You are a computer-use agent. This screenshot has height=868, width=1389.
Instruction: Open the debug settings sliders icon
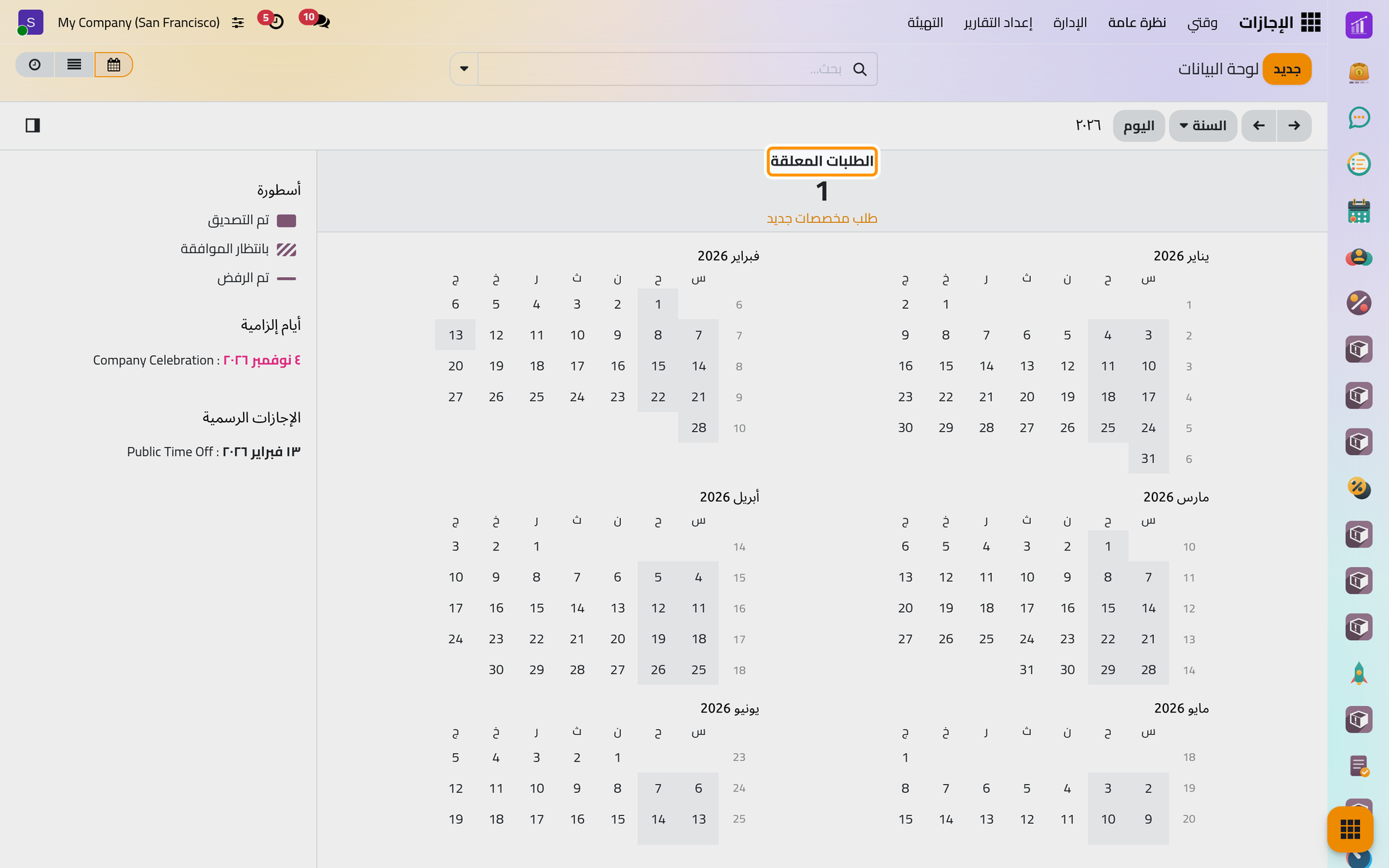pos(238,22)
